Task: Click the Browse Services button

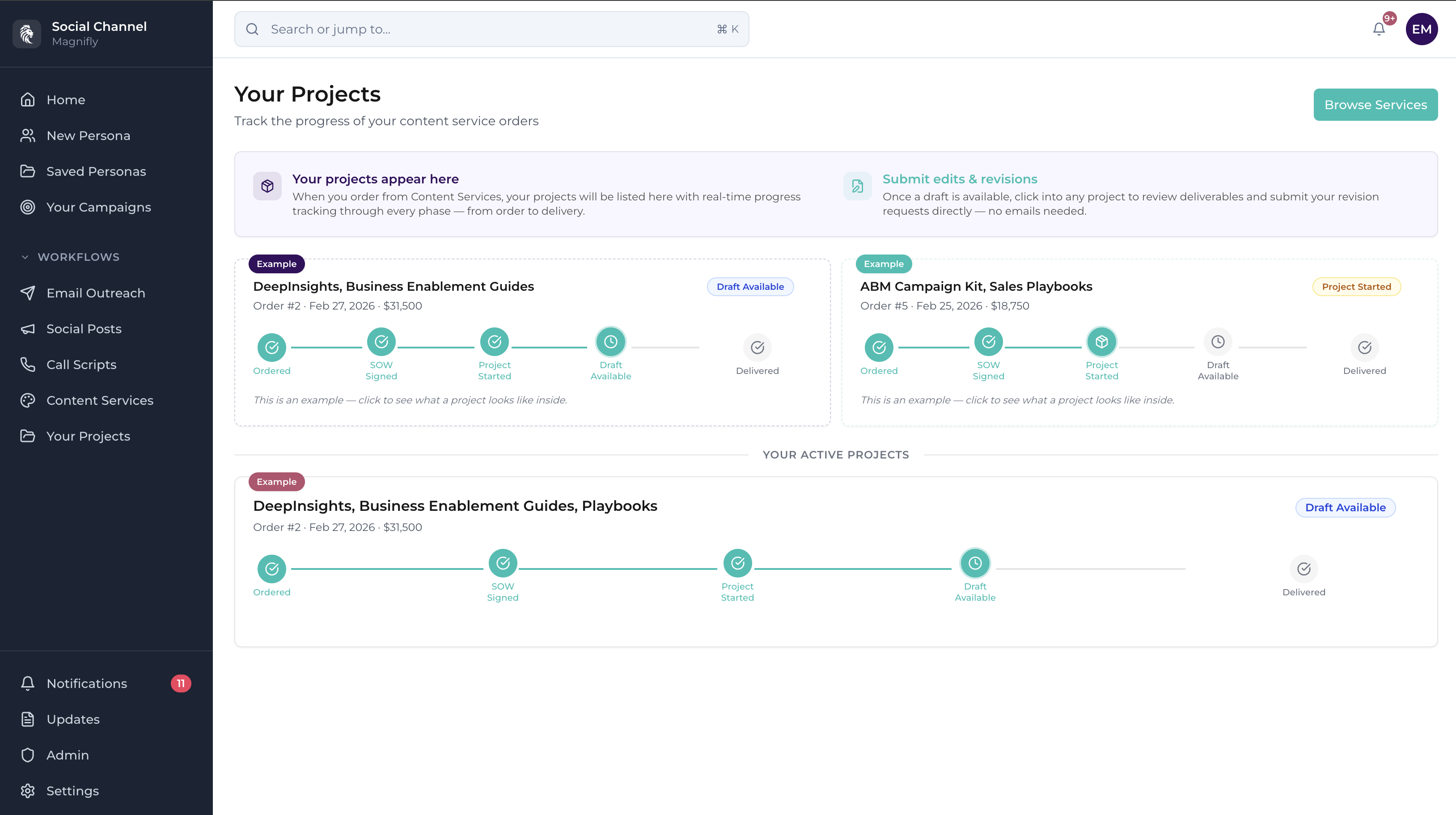Action: (1375, 105)
